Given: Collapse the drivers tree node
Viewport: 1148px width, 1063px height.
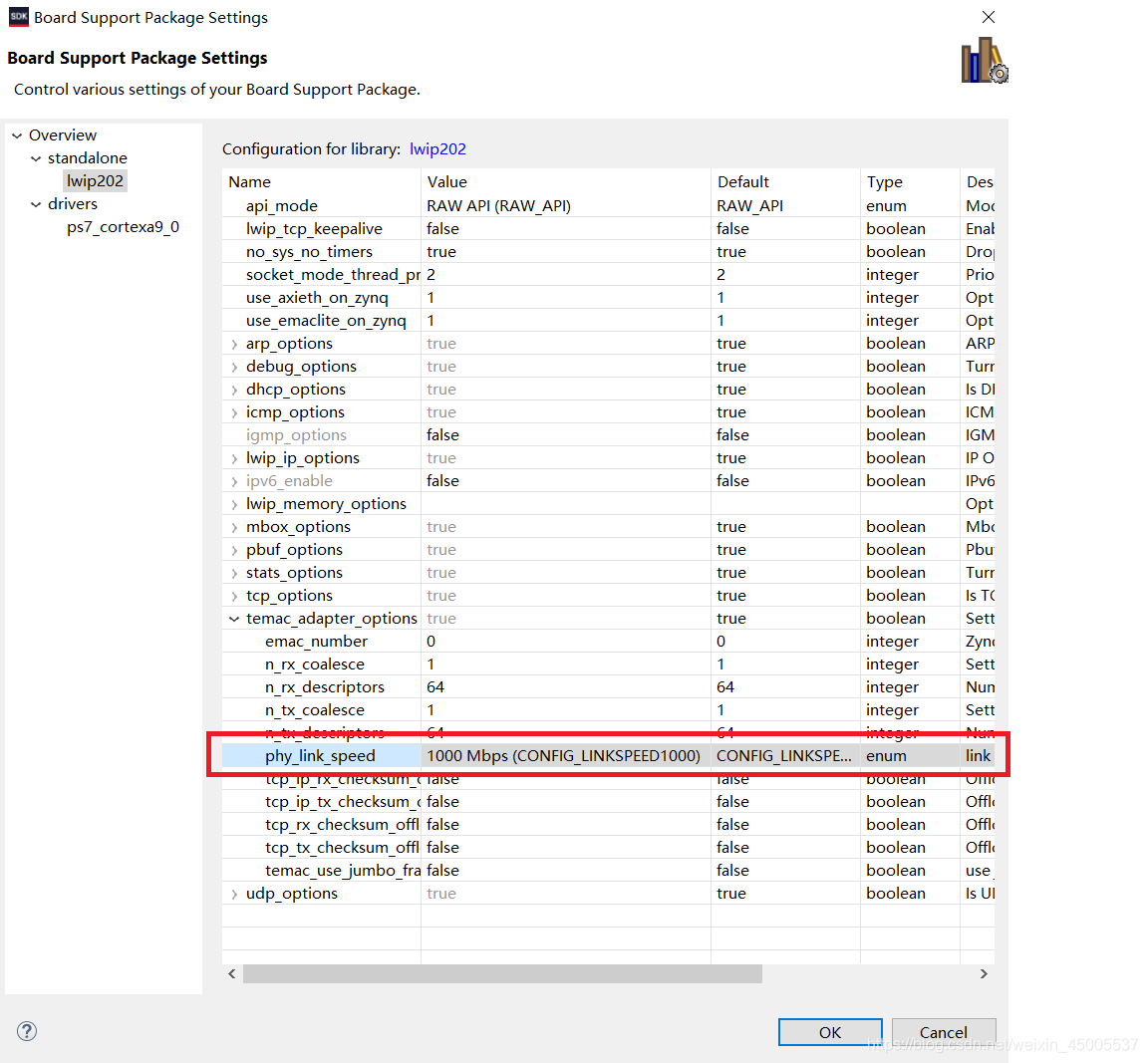Looking at the screenshot, I should pyautogui.click(x=36, y=204).
